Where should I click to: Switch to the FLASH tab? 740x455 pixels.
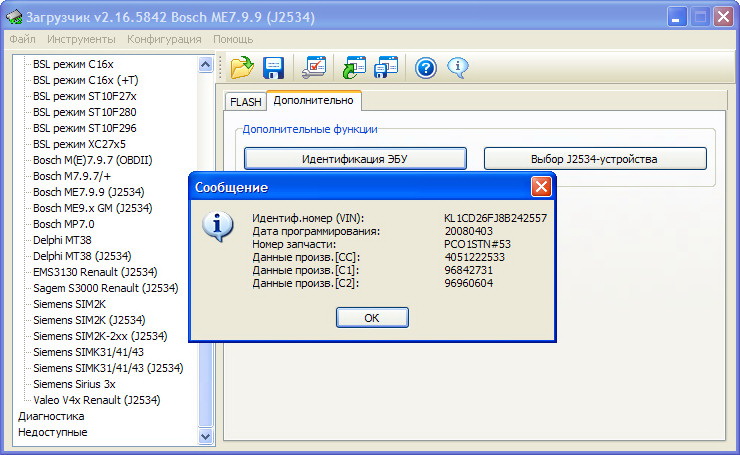click(x=245, y=102)
